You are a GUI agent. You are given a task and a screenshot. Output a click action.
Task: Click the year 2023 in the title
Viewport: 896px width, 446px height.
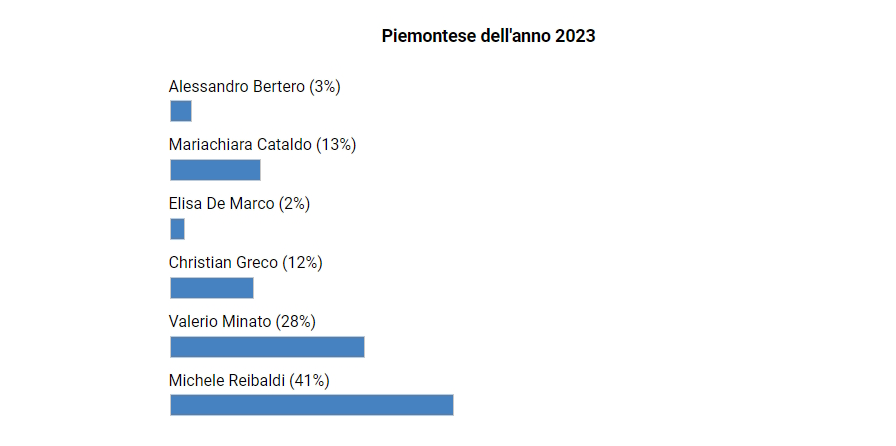[x=575, y=36]
